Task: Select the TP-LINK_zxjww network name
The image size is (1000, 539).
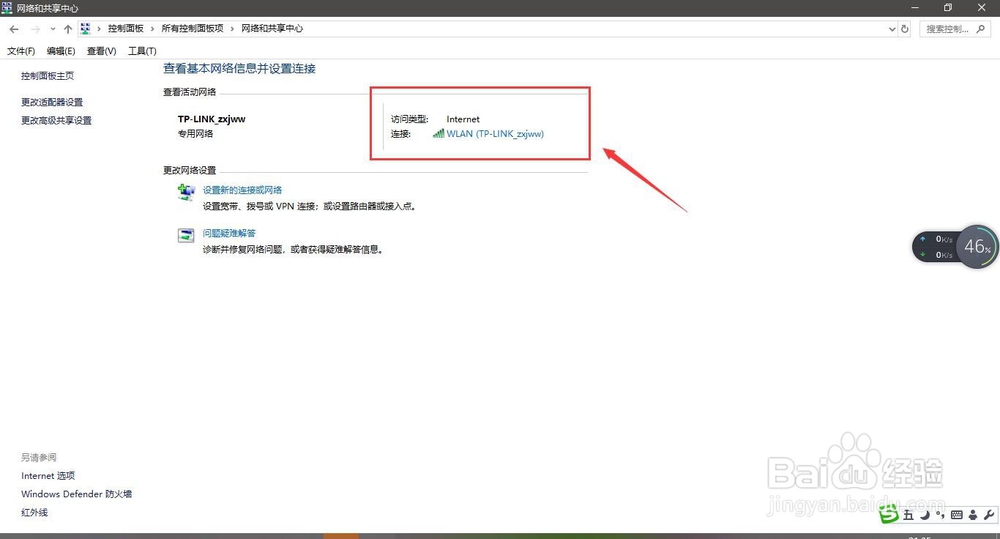Action: tap(212, 119)
